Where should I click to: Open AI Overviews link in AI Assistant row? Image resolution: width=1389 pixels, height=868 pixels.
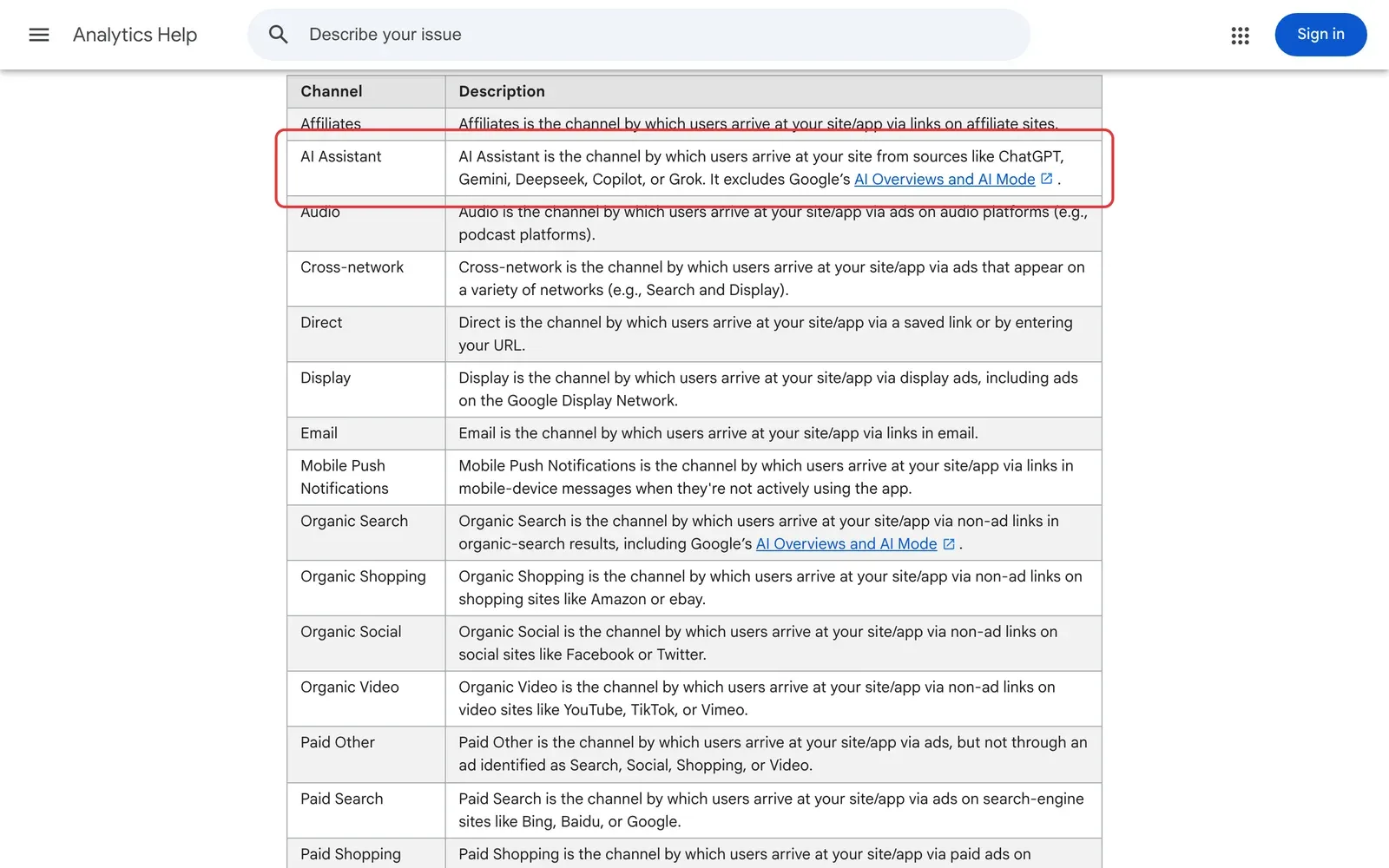point(945,179)
